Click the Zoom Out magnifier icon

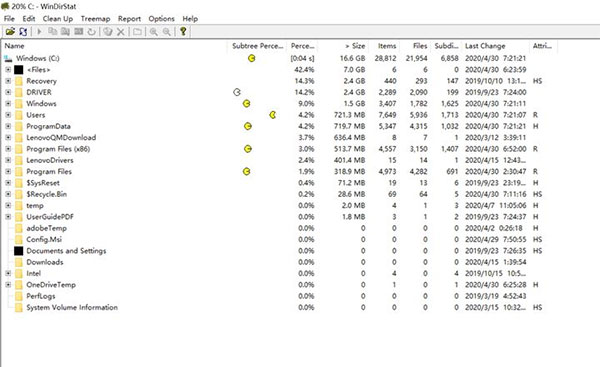coord(166,32)
